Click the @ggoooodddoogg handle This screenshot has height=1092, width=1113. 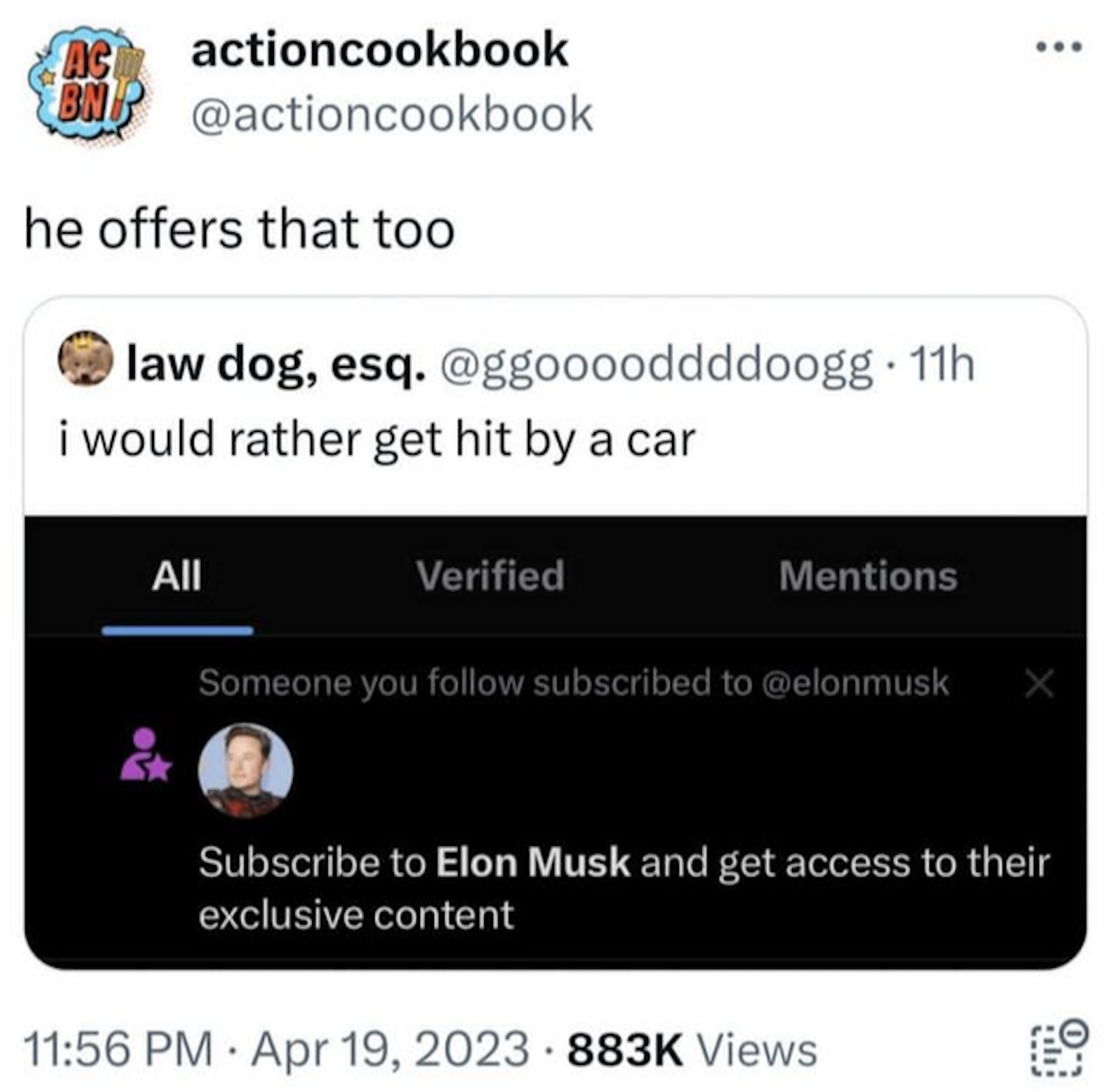(x=655, y=365)
